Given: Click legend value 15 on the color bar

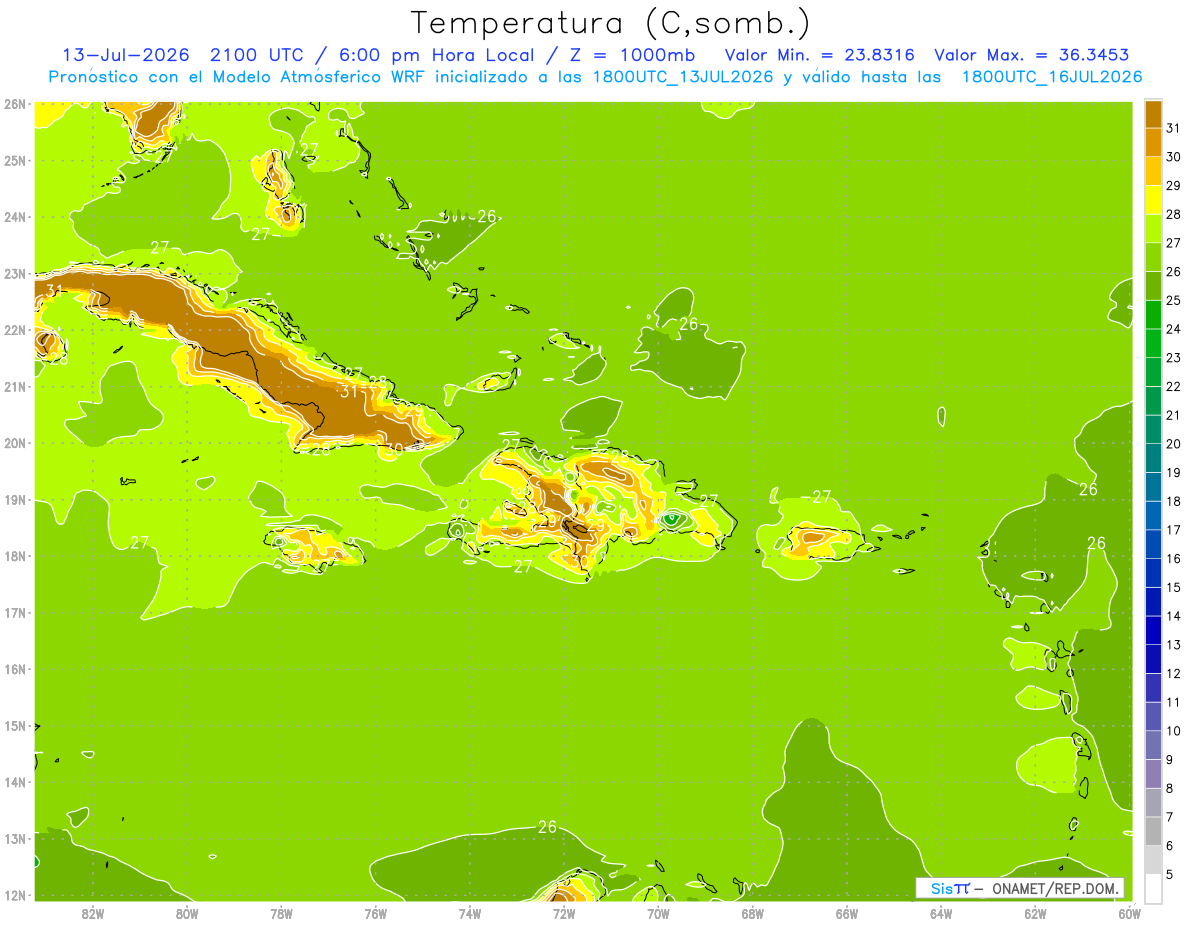Looking at the screenshot, I should [x=1173, y=587].
